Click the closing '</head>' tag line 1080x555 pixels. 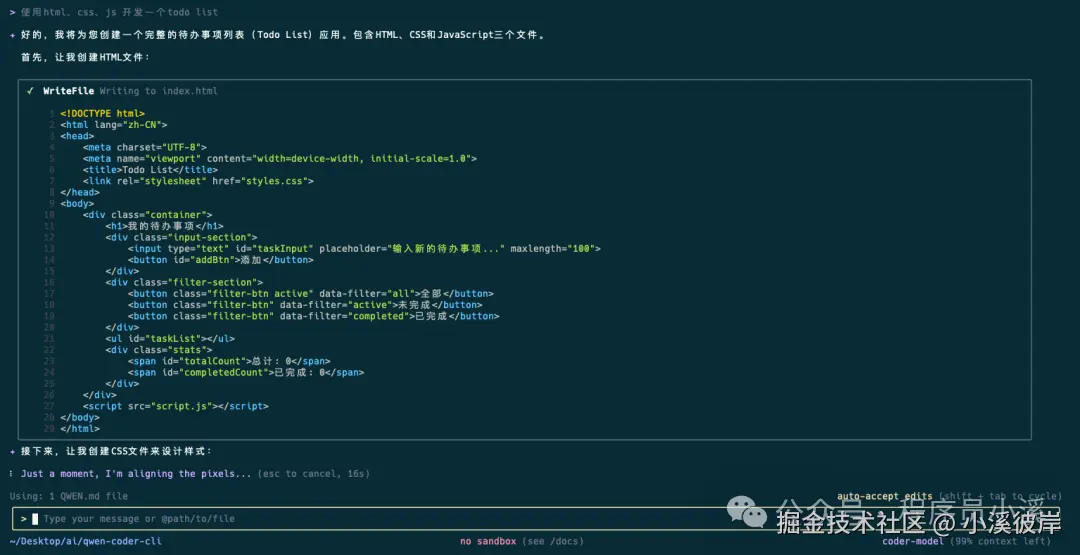tap(80, 192)
